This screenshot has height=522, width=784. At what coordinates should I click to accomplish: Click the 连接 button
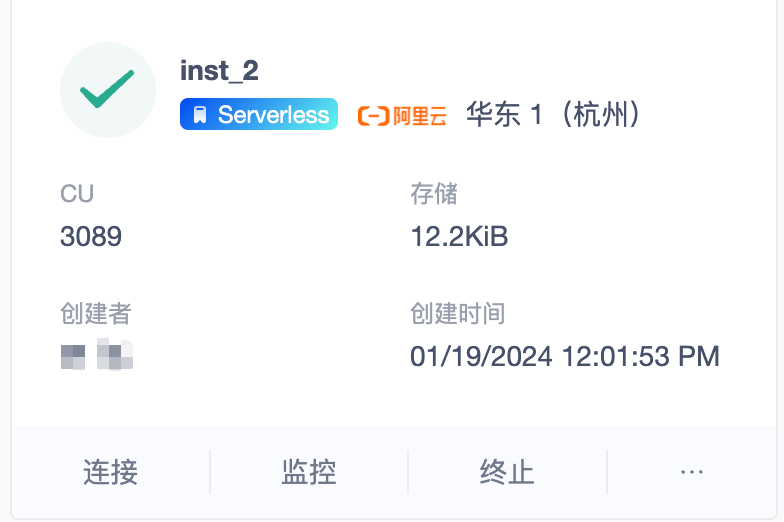[110, 471]
